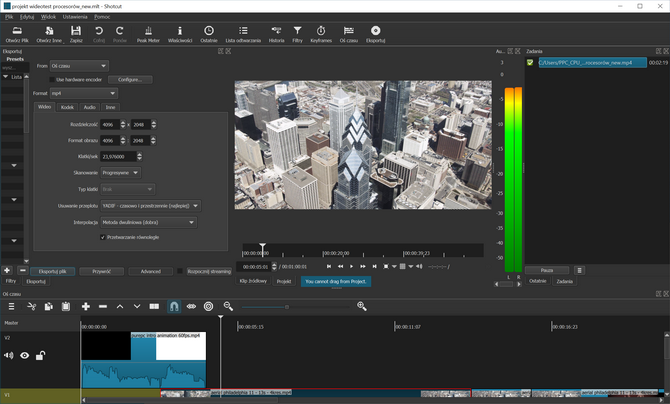Switch to the Kodek tab

point(67,106)
